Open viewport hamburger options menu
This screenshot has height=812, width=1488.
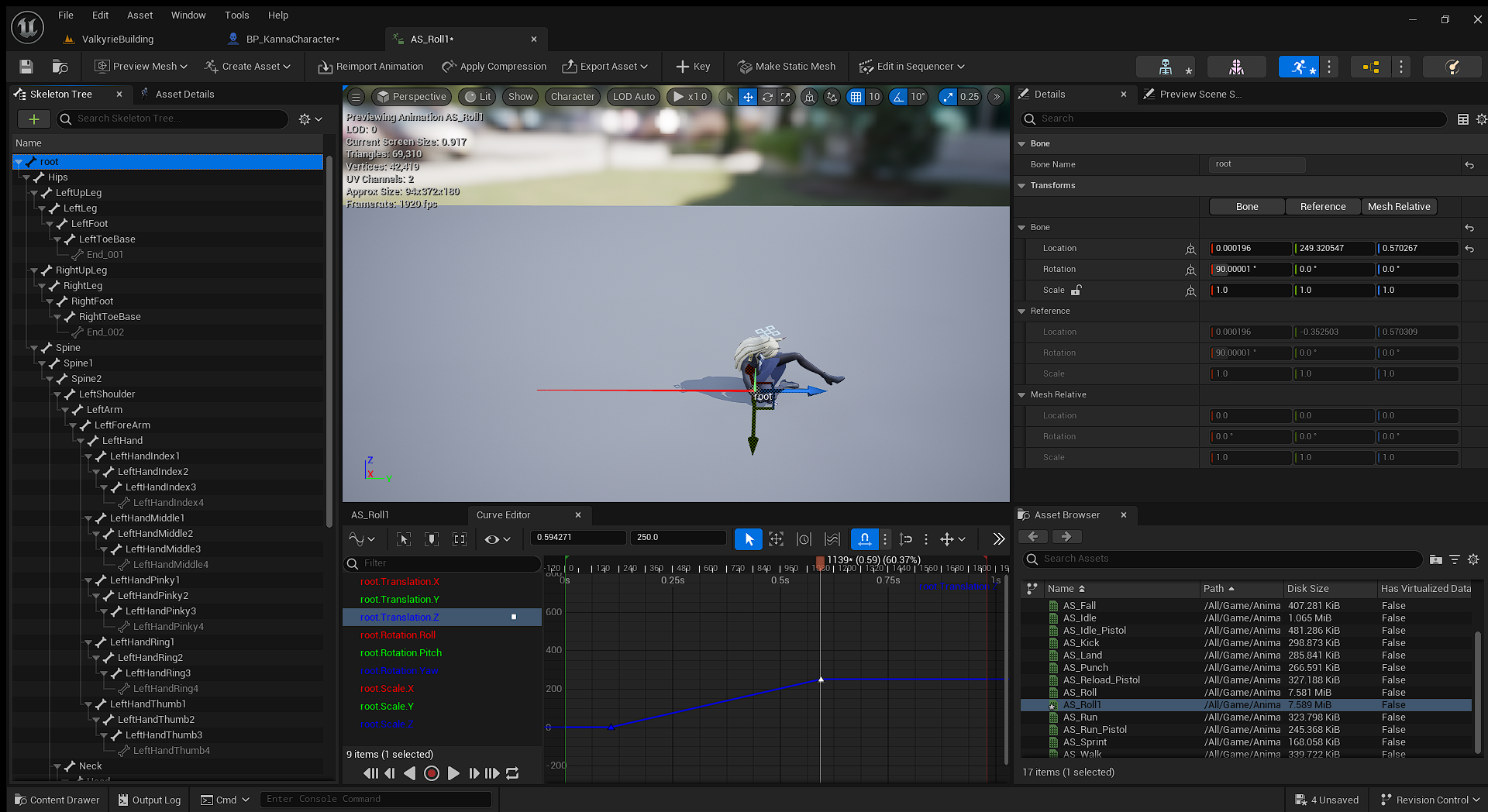click(x=356, y=97)
